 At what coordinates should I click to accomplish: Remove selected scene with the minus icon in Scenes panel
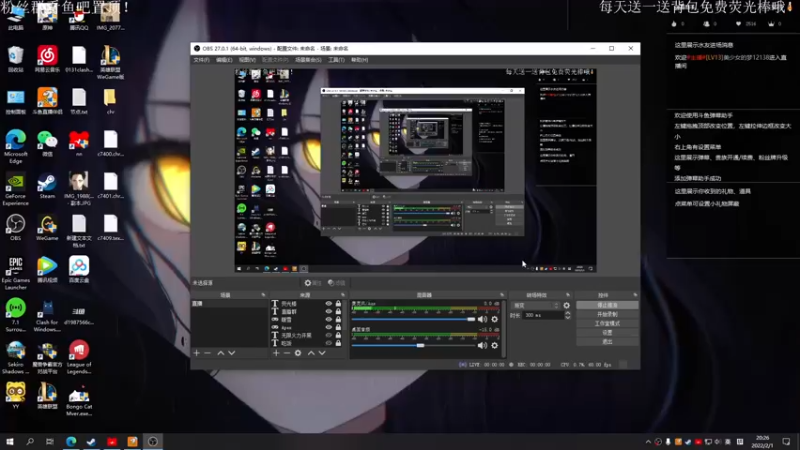[x=207, y=353]
